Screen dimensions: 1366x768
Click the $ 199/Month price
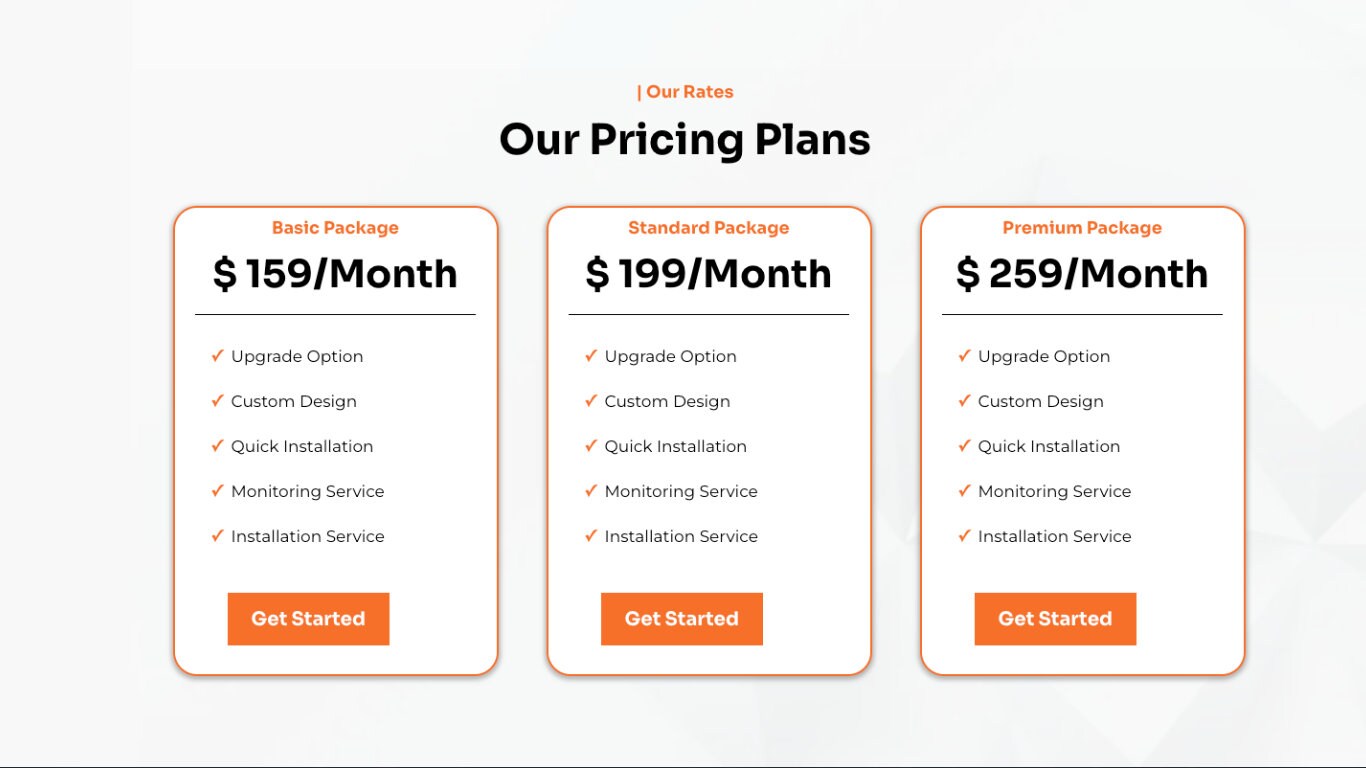(x=708, y=274)
